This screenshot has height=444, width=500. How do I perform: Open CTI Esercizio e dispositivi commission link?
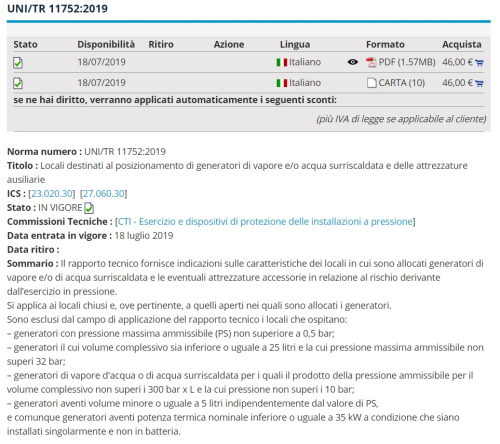[x=265, y=222]
